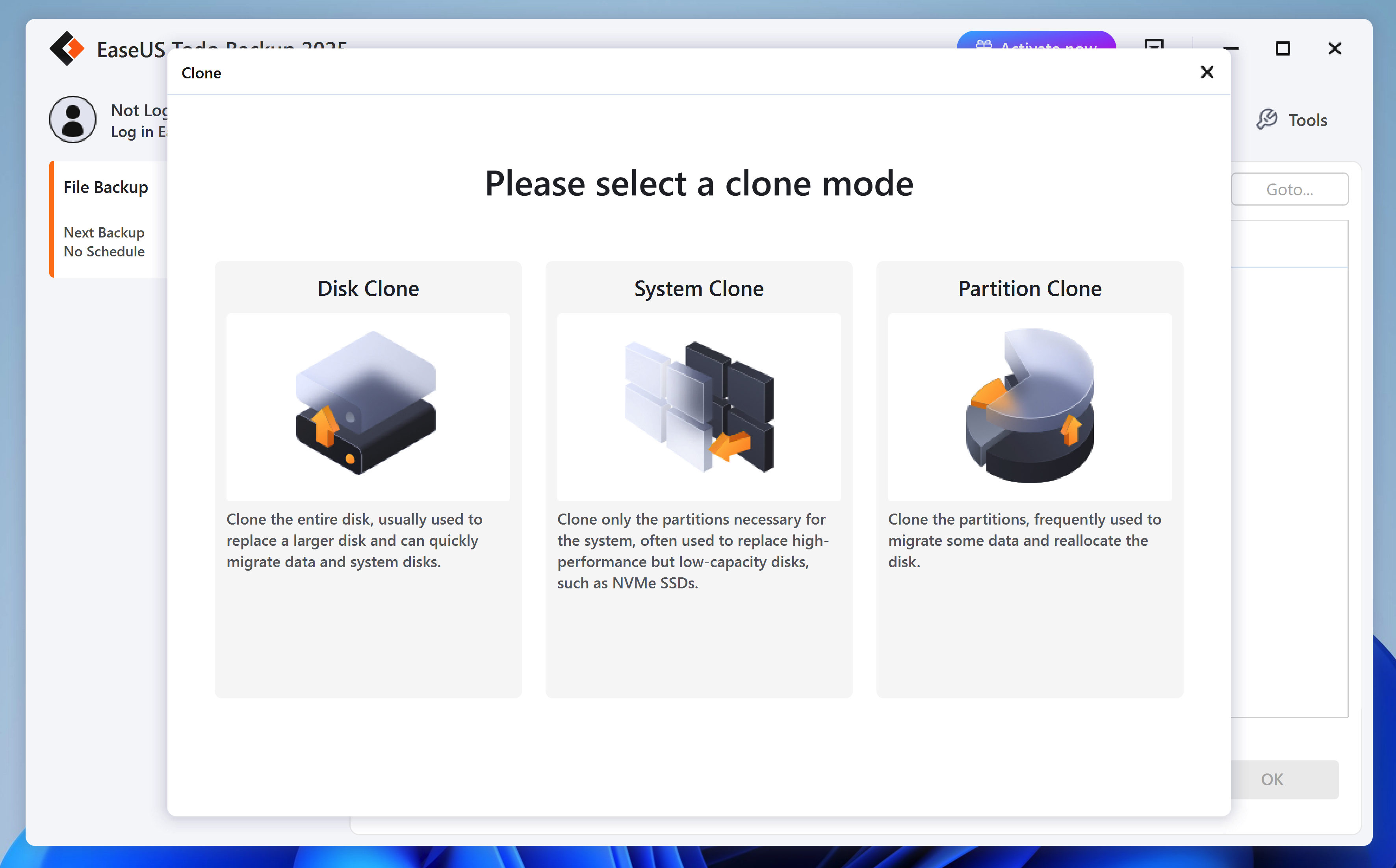Click the System Clone heading
This screenshot has height=868, width=1396.
pyautogui.click(x=698, y=289)
